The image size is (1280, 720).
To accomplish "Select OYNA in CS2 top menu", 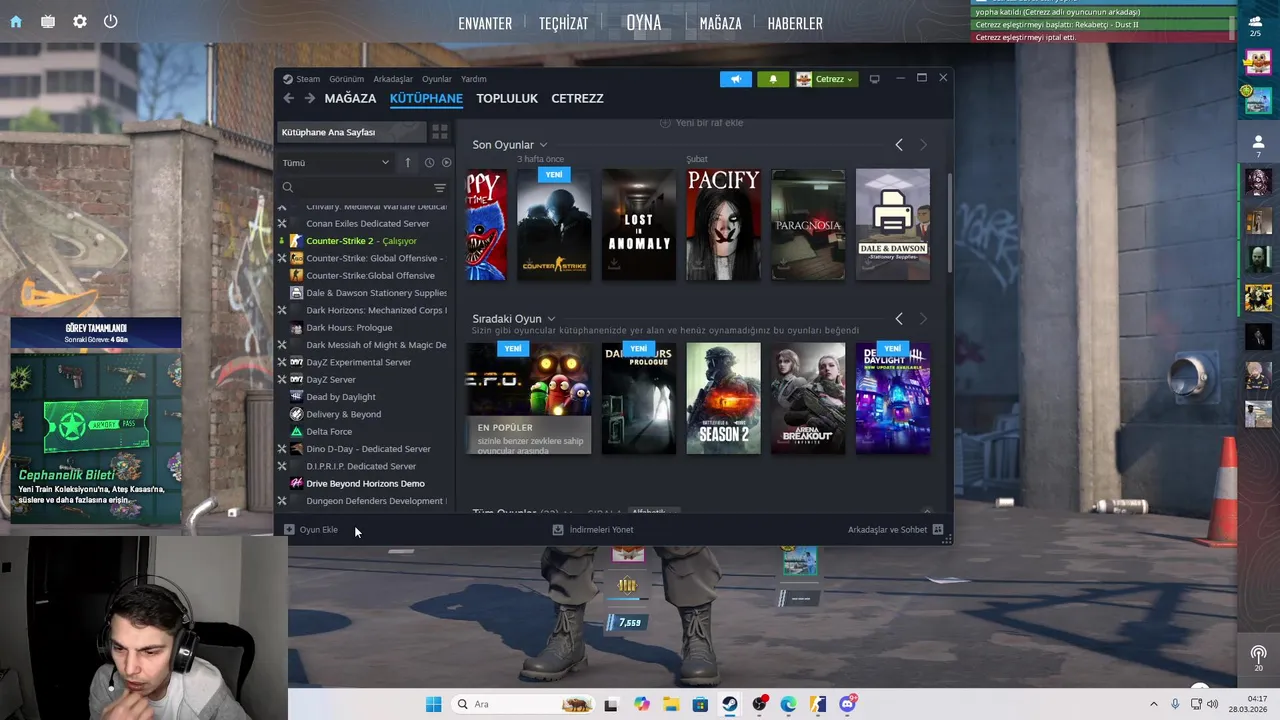I will pos(644,22).
